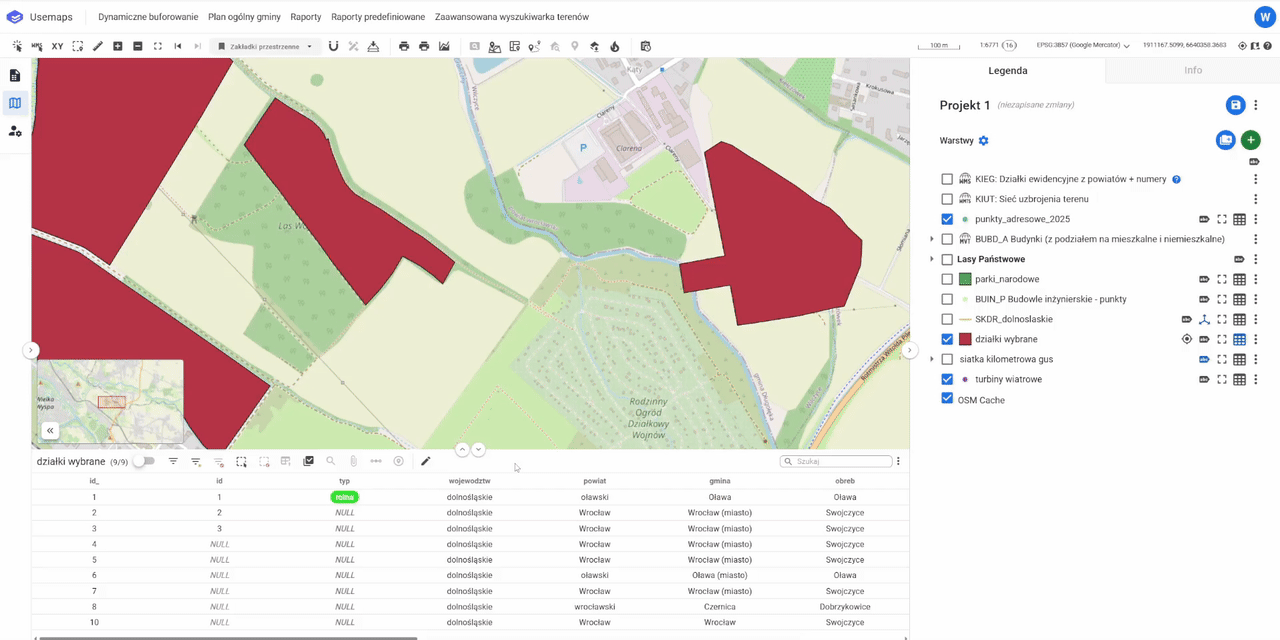
Task: Open the Zakładki przestrzenne dropdown
Action: point(264,46)
